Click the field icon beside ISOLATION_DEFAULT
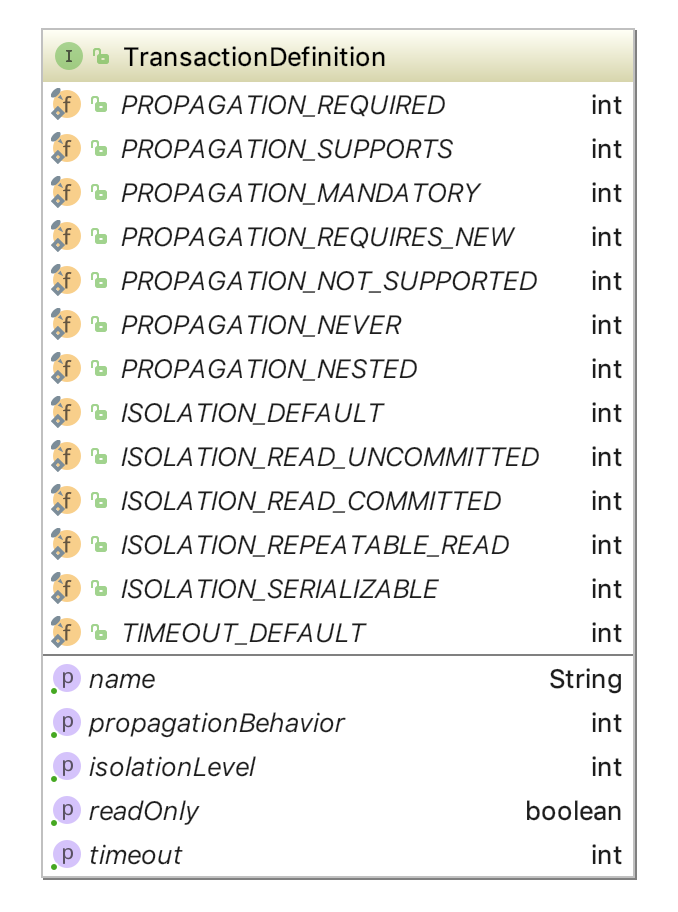Image resolution: width=678 pixels, height=912 pixels. coord(65,413)
